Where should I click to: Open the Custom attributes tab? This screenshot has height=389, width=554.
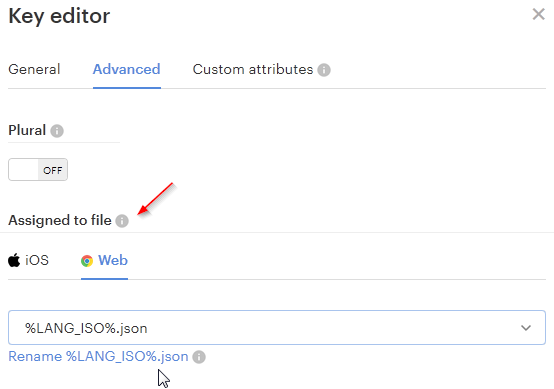tap(253, 69)
